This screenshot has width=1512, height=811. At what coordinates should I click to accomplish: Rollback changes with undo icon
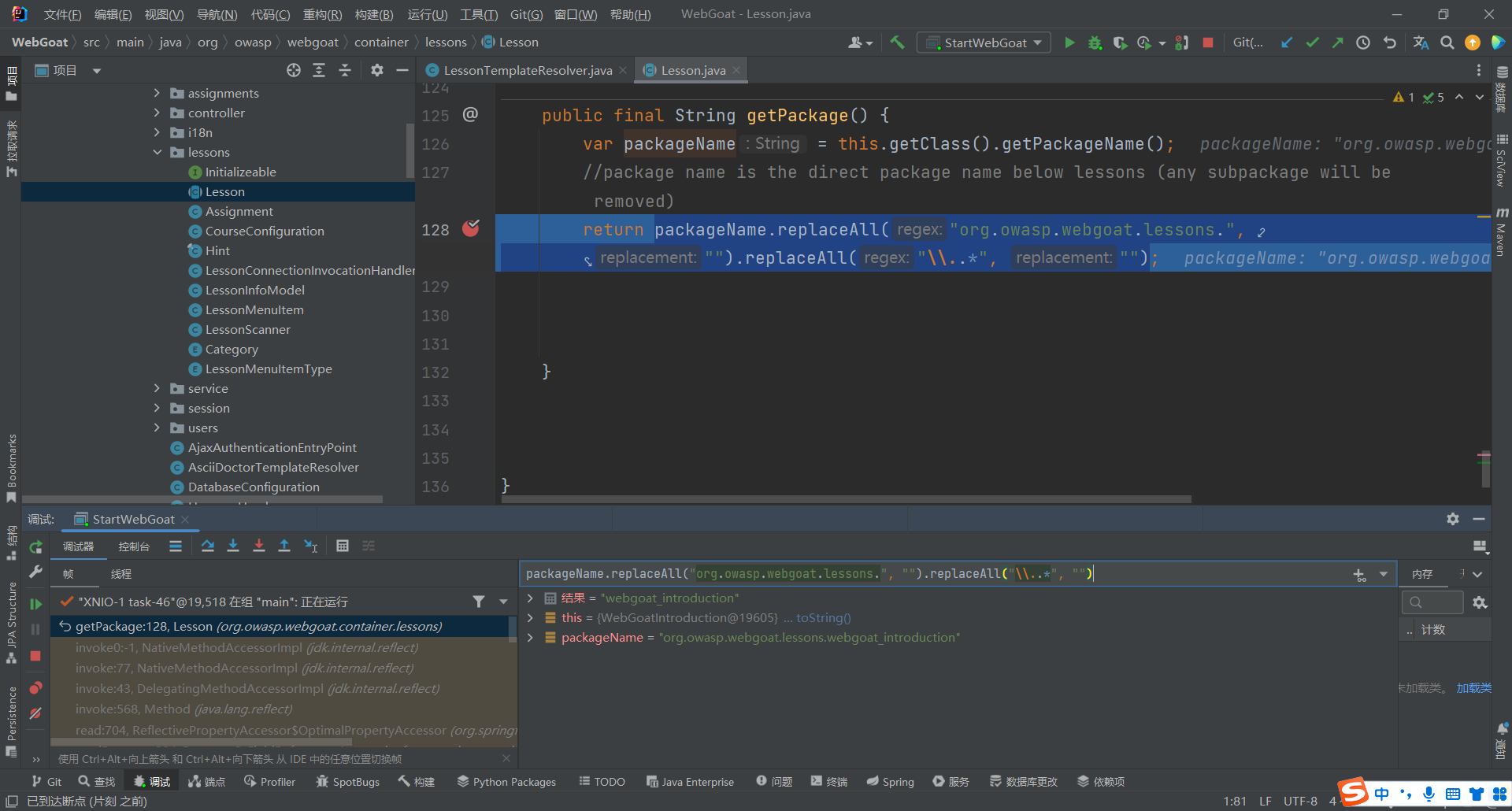tap(1390, 43)
